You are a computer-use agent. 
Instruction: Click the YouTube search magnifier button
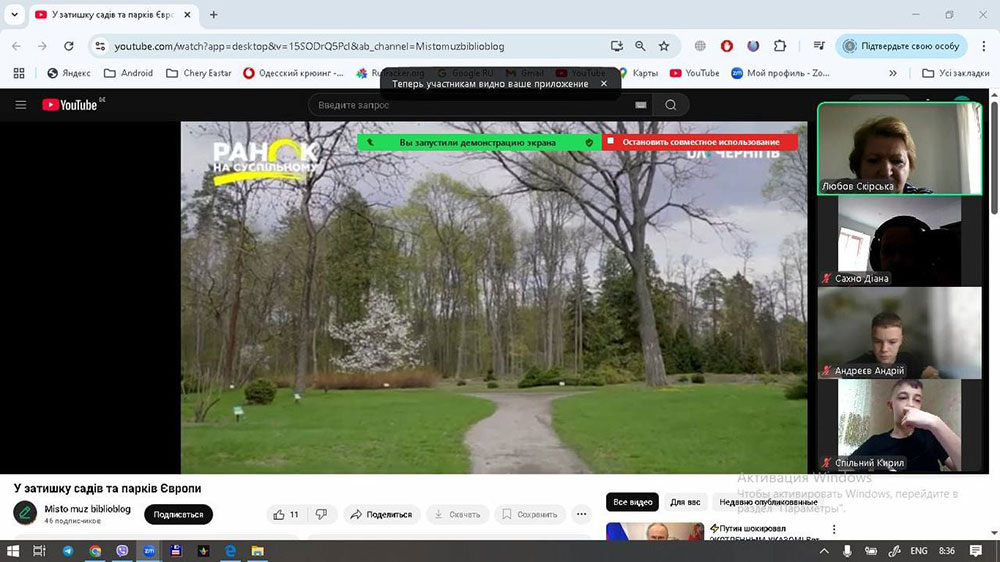point(670,105)
